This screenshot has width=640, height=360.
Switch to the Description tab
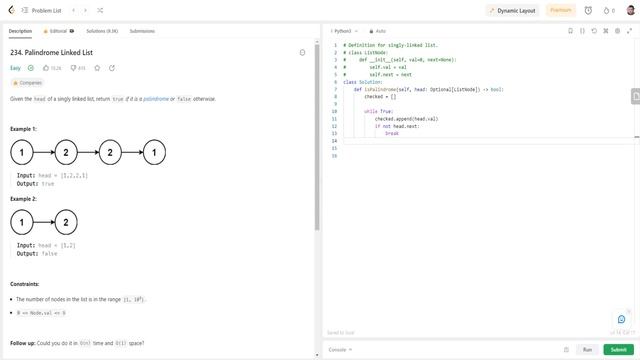pos(20,31)
